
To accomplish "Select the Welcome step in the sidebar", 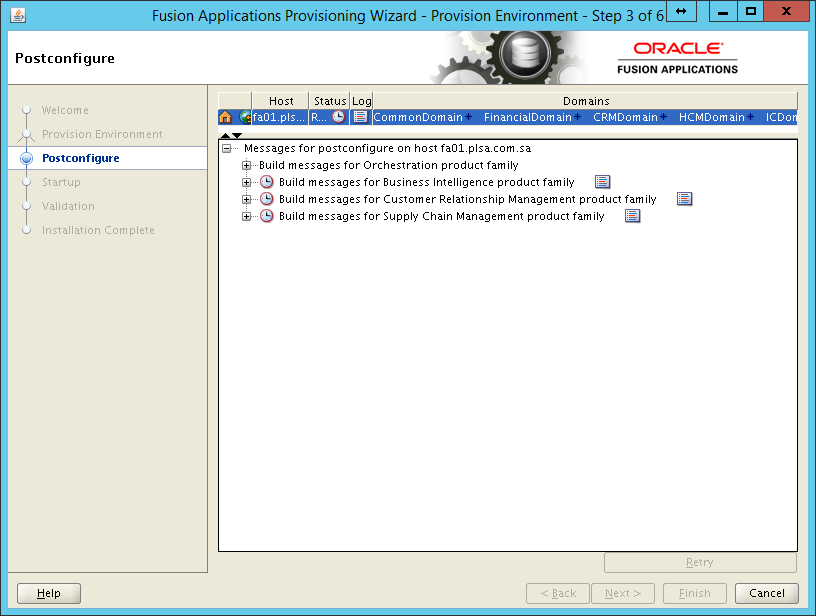I will (65, 110).
